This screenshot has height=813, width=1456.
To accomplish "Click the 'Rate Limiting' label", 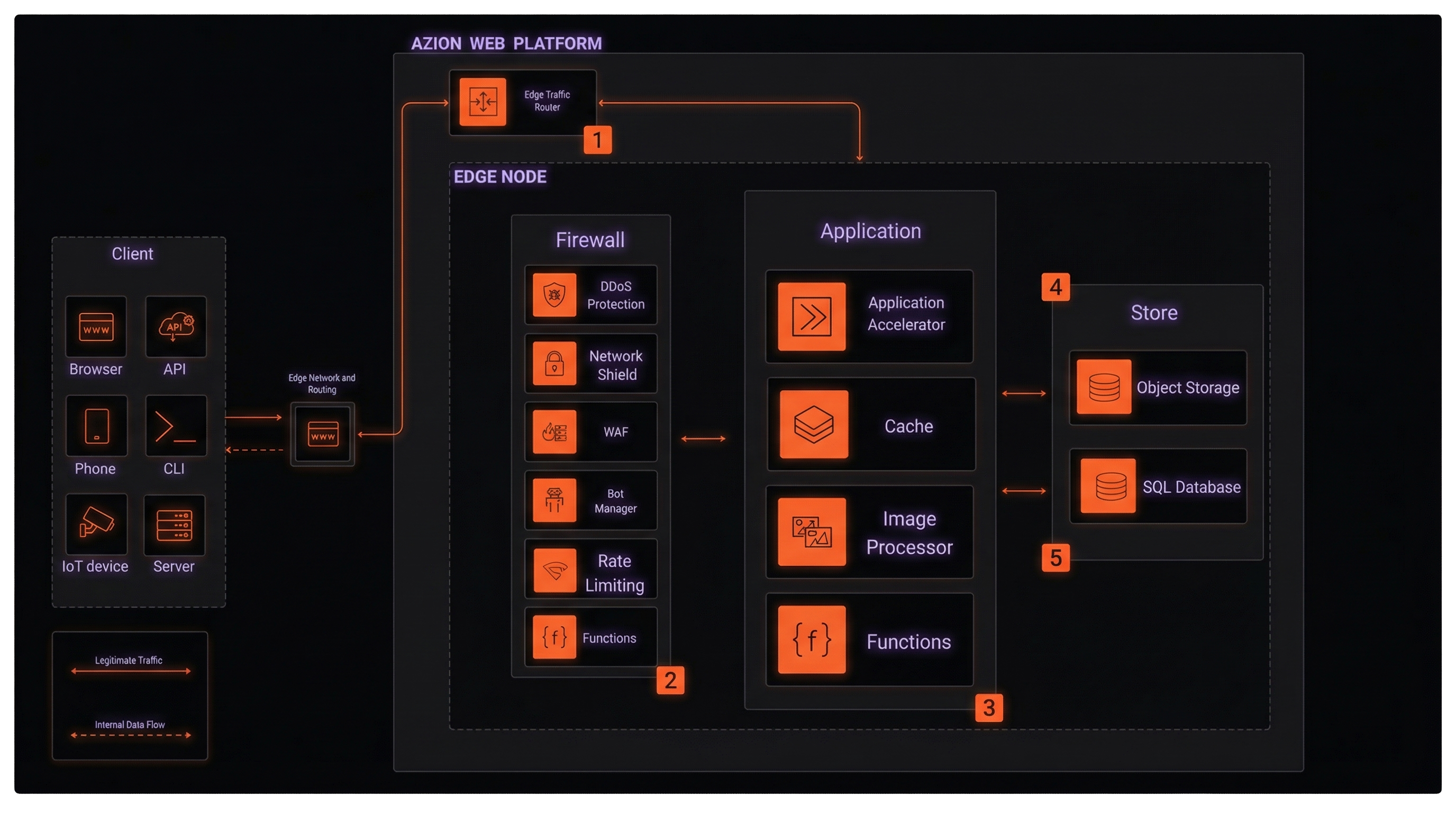I will pos(614,573).
